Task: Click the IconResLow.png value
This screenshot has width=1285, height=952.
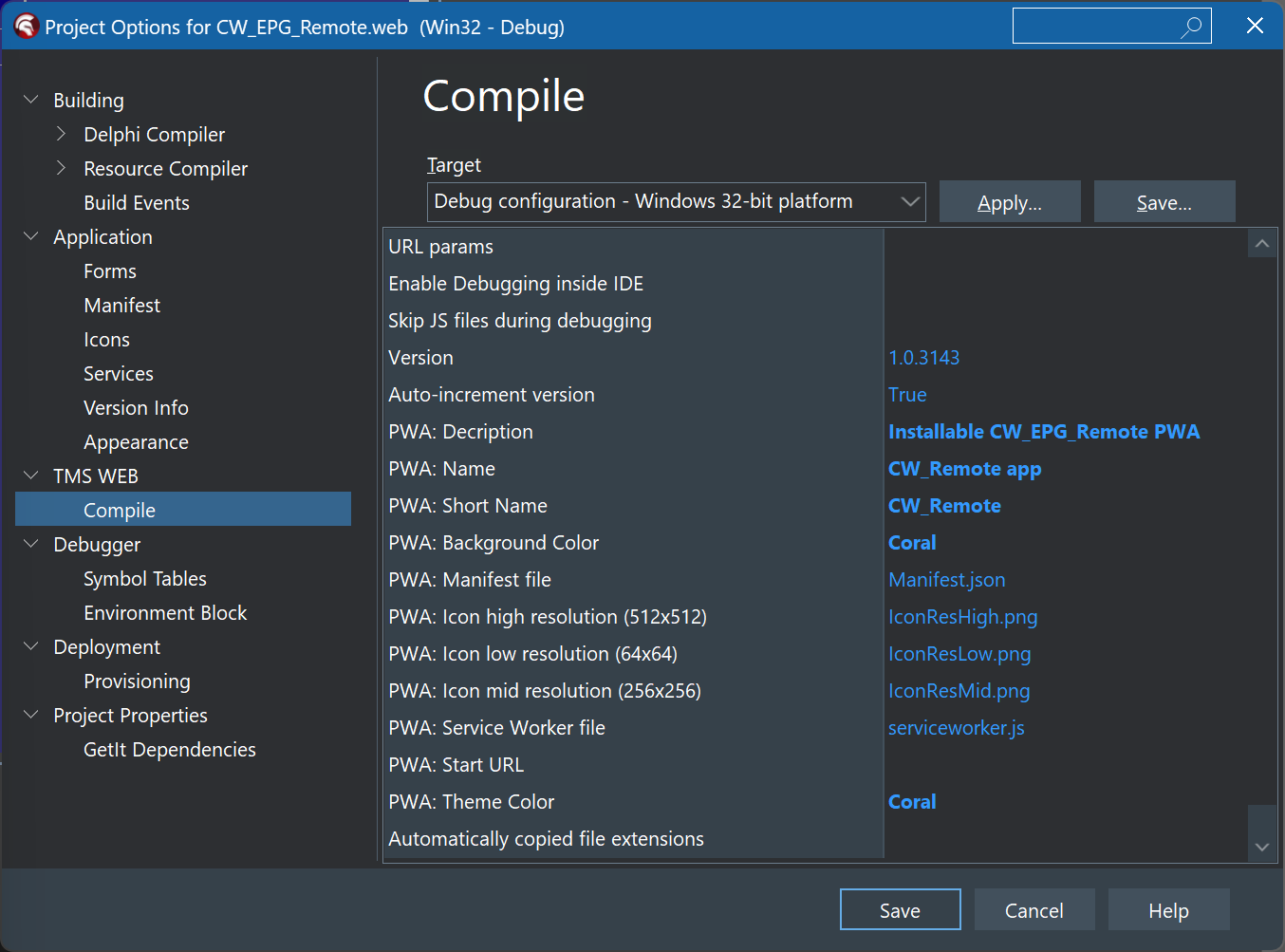Action: click(x=959, y=653)
